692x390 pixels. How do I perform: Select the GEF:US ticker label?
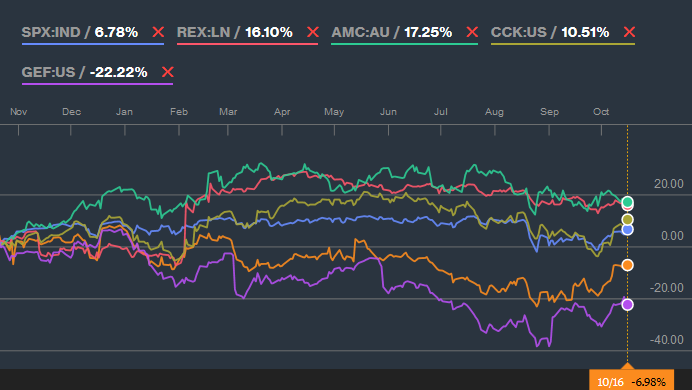point(49,72)
